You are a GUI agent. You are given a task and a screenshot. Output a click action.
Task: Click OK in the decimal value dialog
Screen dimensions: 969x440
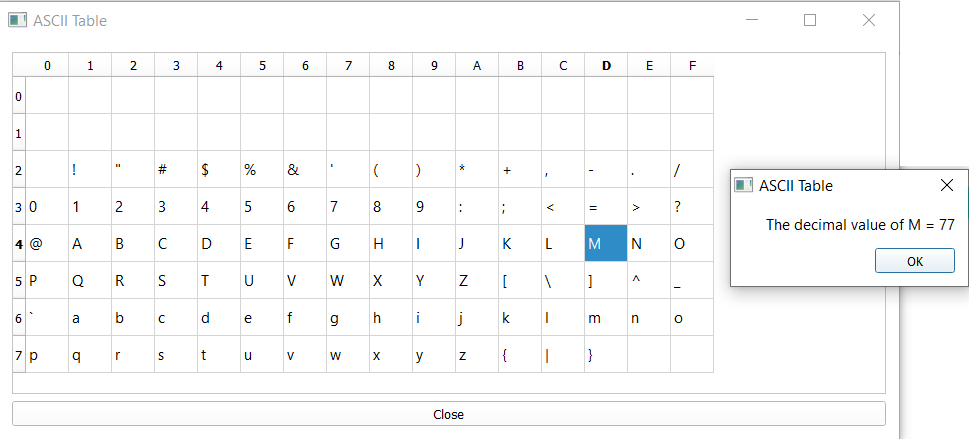point(914,261)
